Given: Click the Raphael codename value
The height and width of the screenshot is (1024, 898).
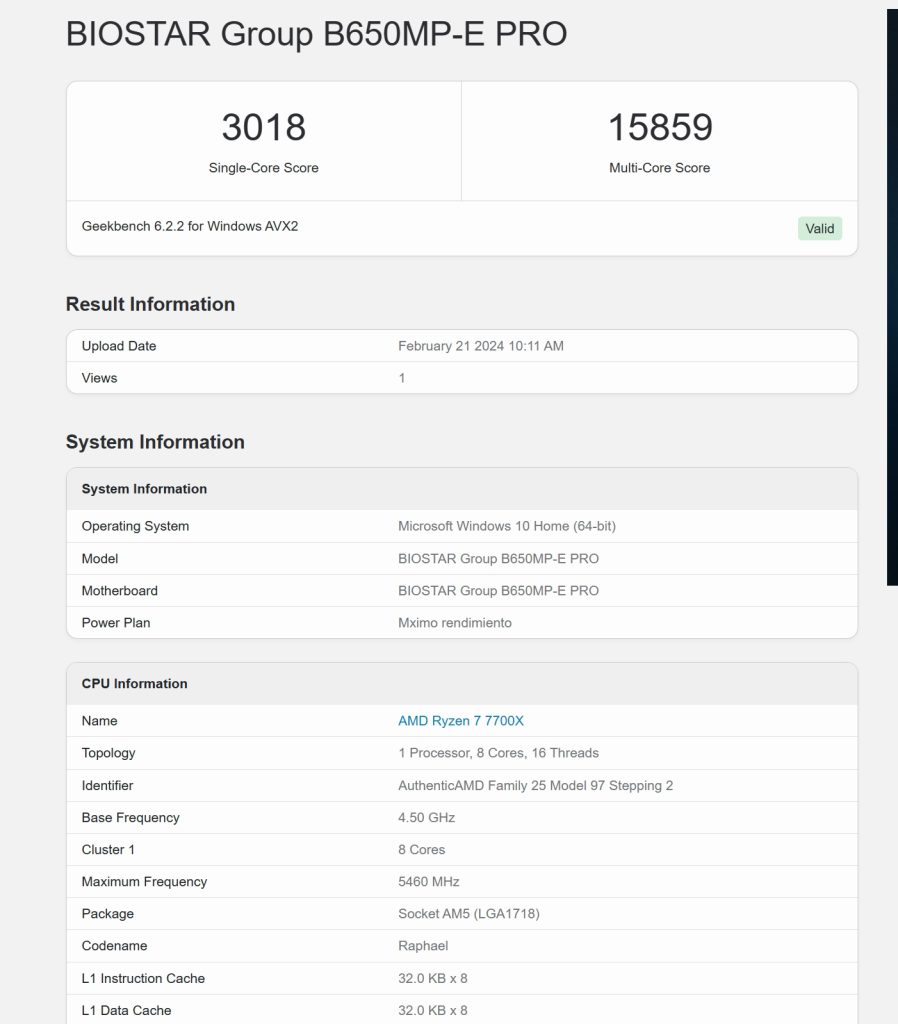Looking at the screenshot, I should 423,945.
